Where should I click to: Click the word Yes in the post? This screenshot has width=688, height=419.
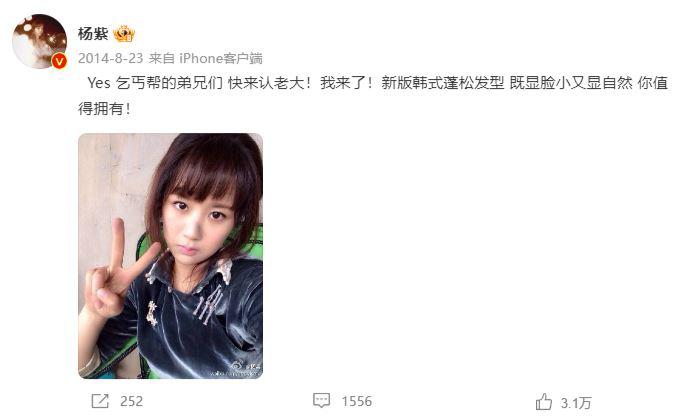(99, 83)
